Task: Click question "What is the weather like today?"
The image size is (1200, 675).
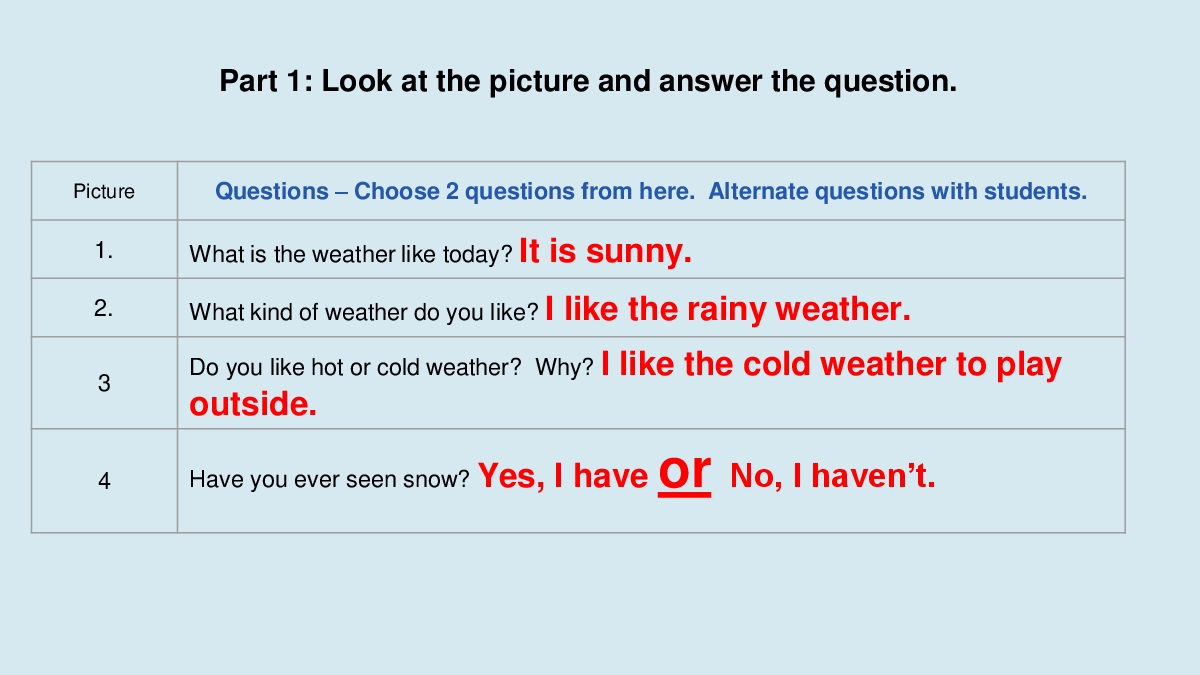Action: 351,255
